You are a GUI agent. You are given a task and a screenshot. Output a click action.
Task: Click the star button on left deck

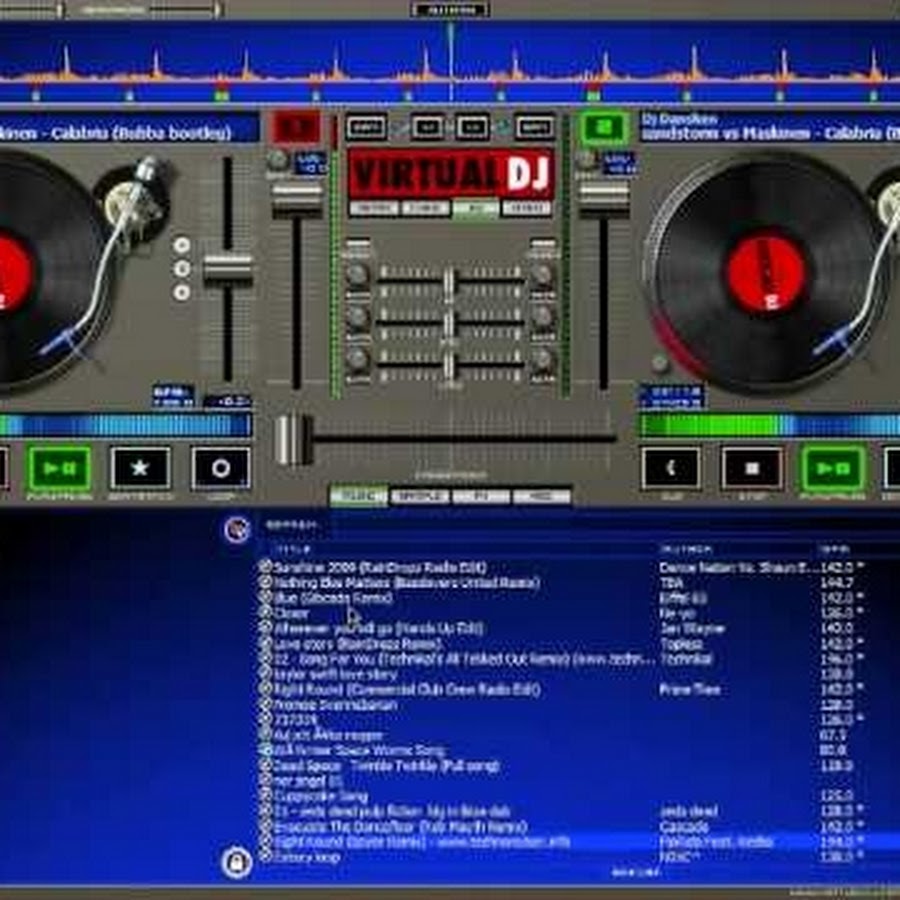(140, 468)
